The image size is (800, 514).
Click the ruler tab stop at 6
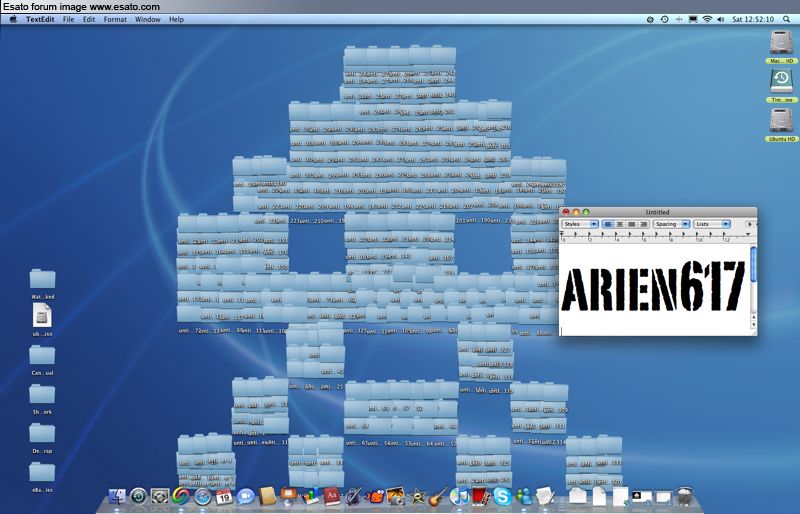click(x=643, y=235)
